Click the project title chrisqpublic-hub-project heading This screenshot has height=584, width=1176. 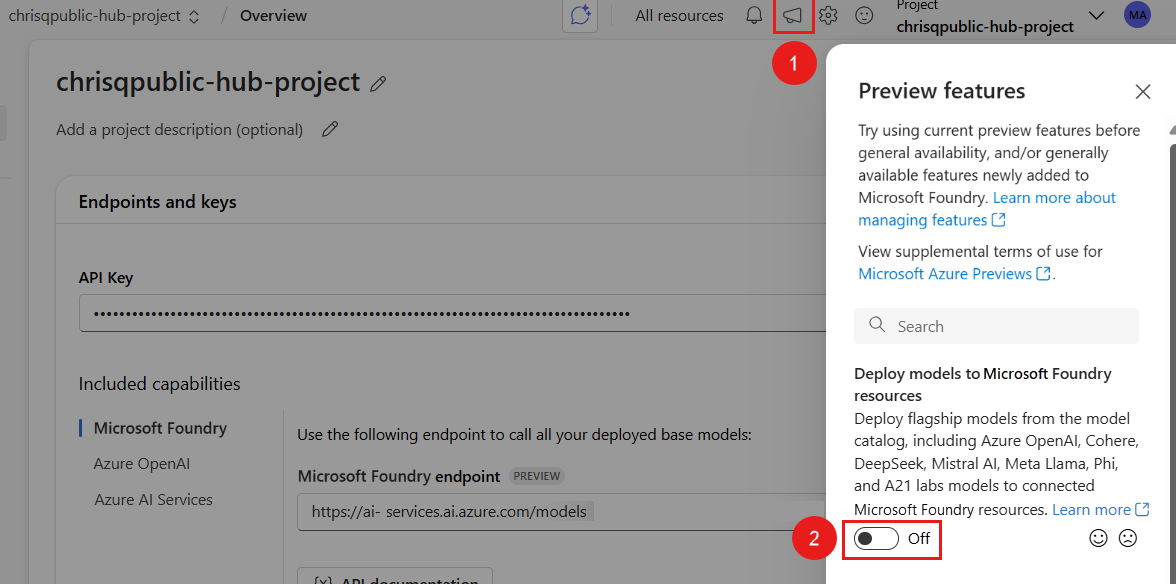click(x=208, y=82)
